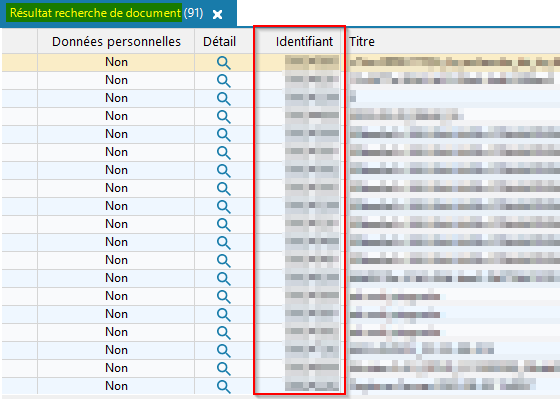
Task: Open detail magnifier in fifth row
Action: tap(224, 135)
